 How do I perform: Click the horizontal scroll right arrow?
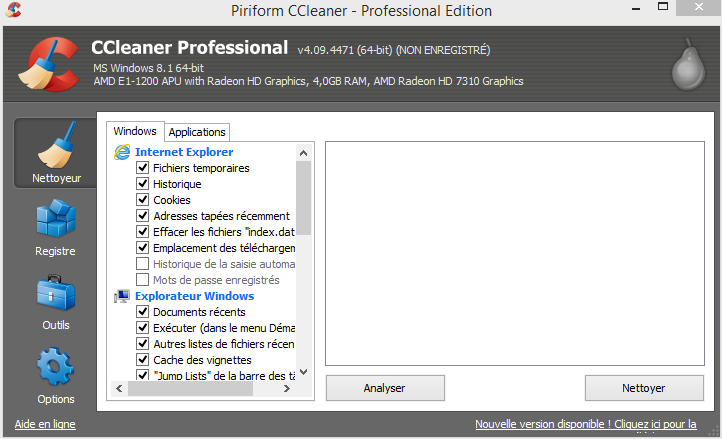[287, 389]
